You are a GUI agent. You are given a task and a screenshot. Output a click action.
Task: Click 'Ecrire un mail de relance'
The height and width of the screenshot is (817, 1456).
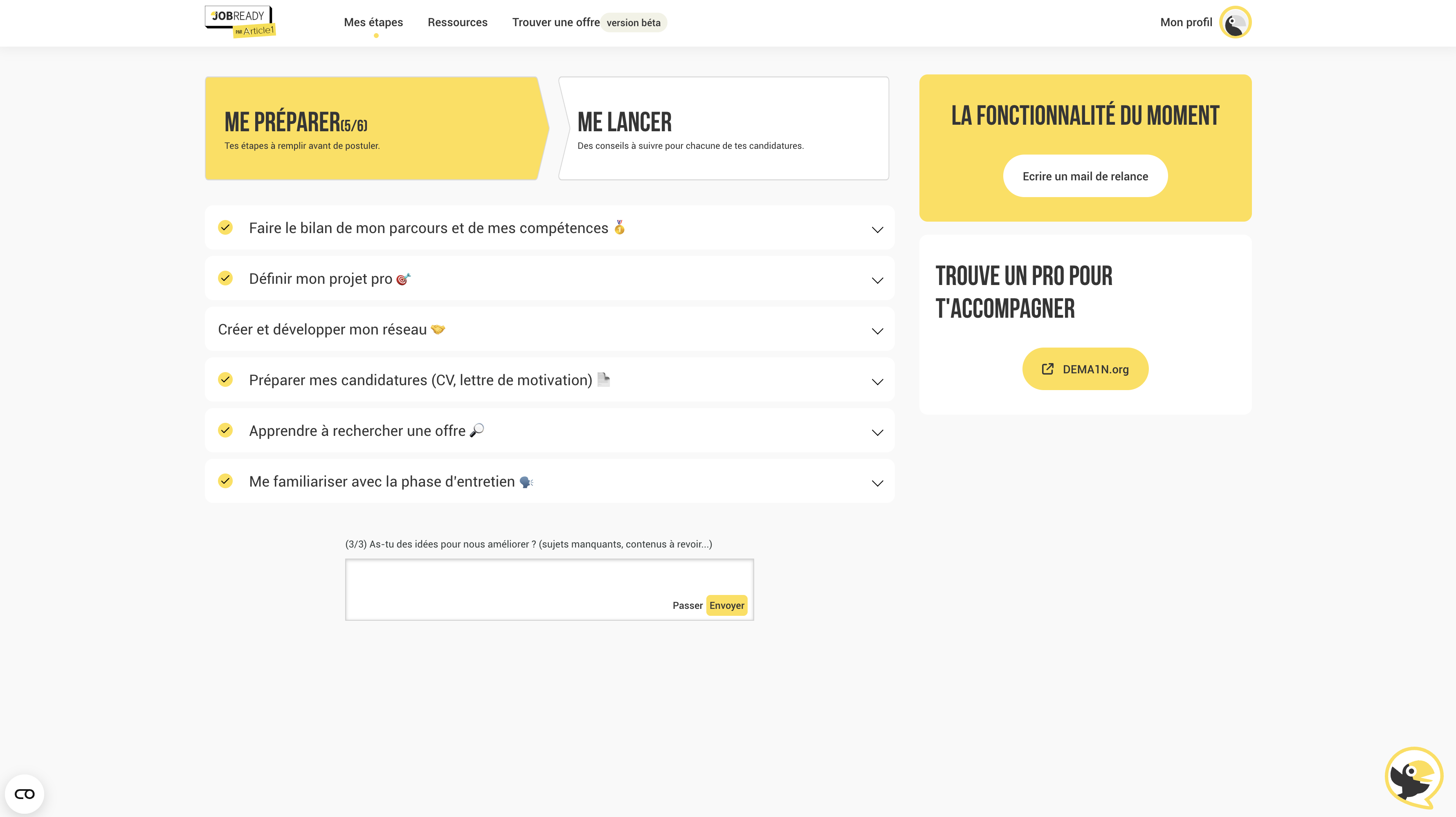(x=1085, y=176)
